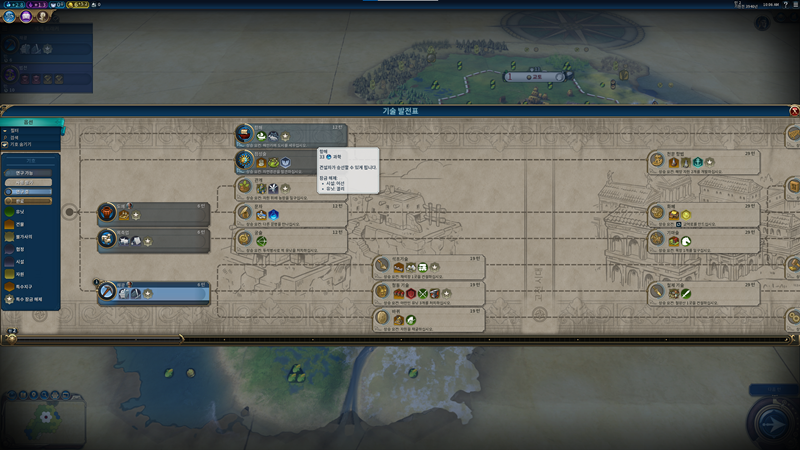Select the Archery (궁술) technology round icon

tap(244, 239)
